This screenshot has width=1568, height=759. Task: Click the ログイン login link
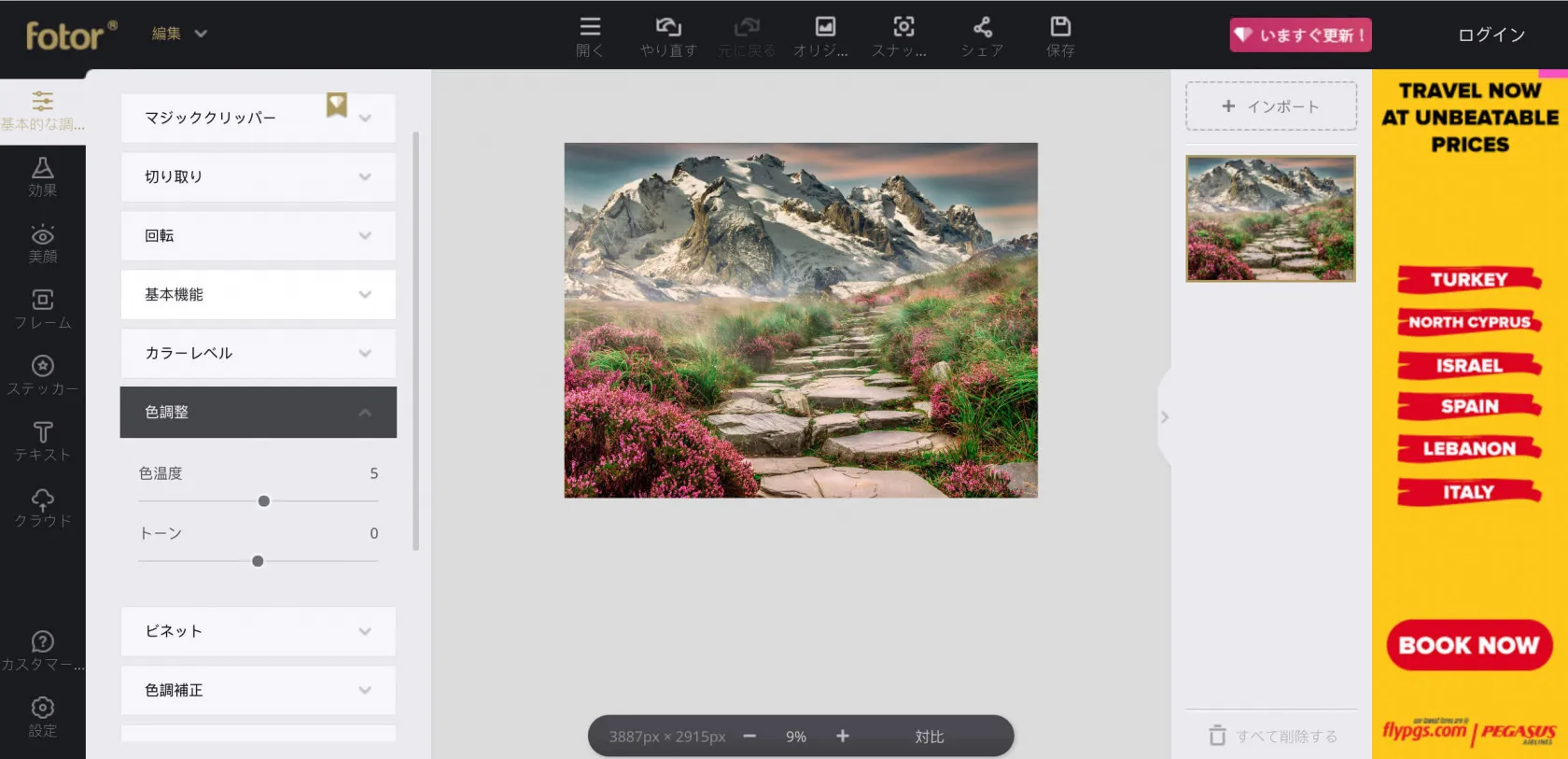tap(1491, 35)
